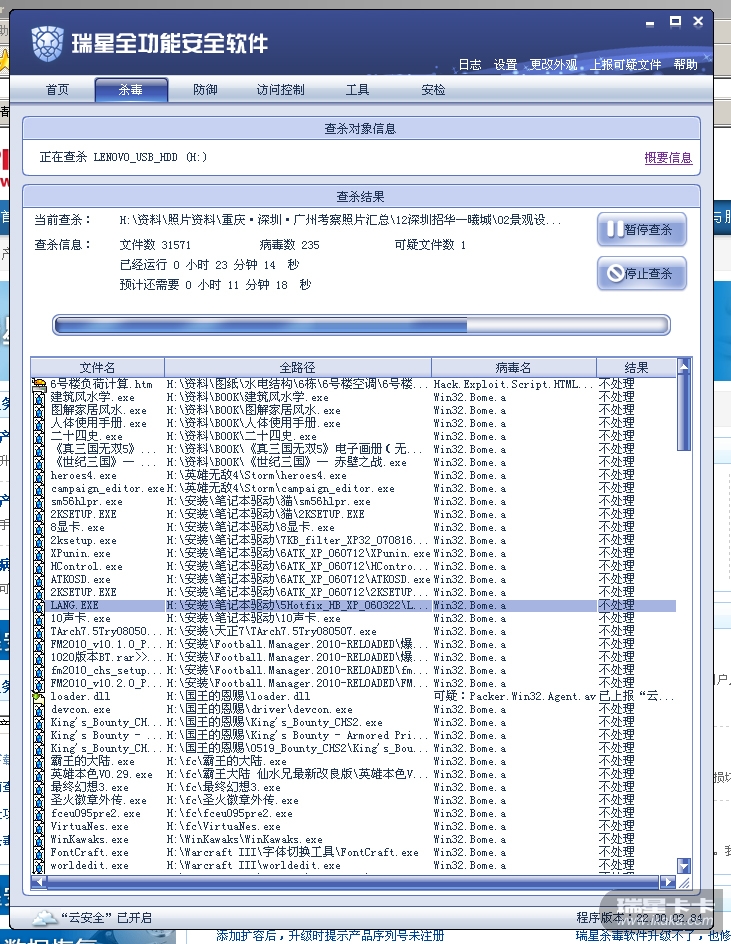Click the virus icon beside XPunin.exe
Image resolution: width=731 pixels, height=944 pixels.
click(x=39, y=553)
